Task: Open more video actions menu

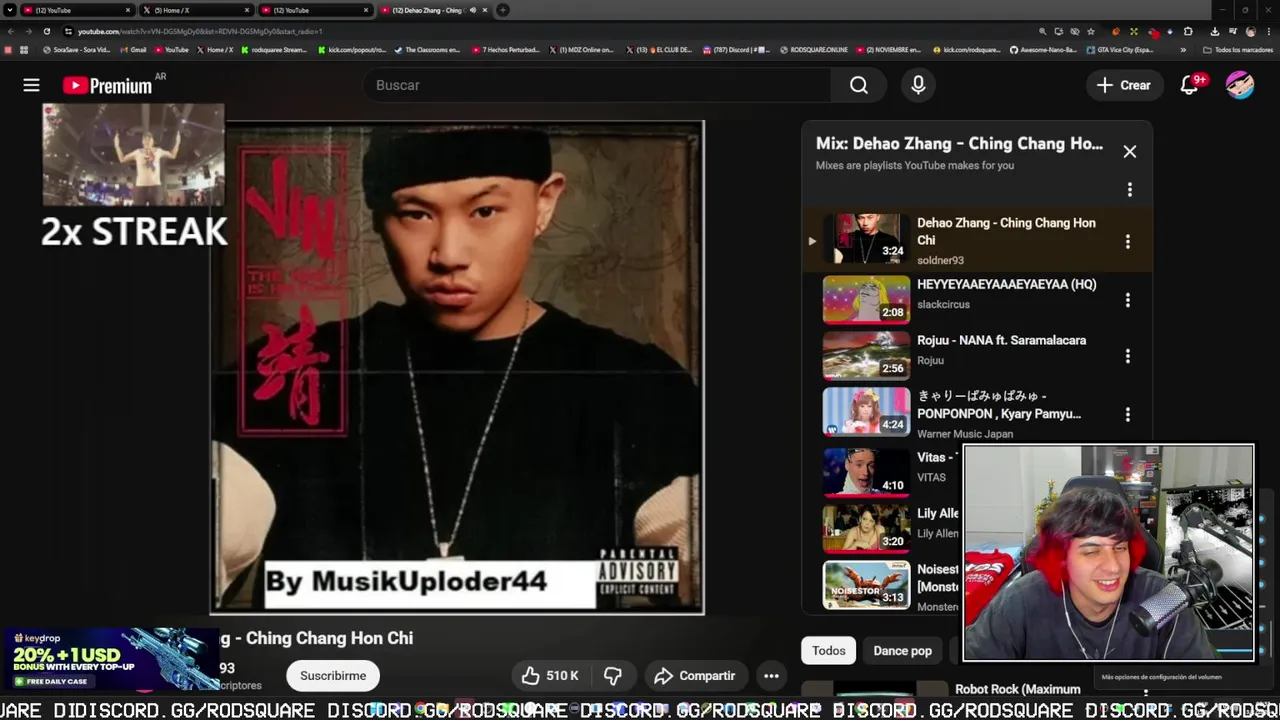Action: (x=771, y=676)
